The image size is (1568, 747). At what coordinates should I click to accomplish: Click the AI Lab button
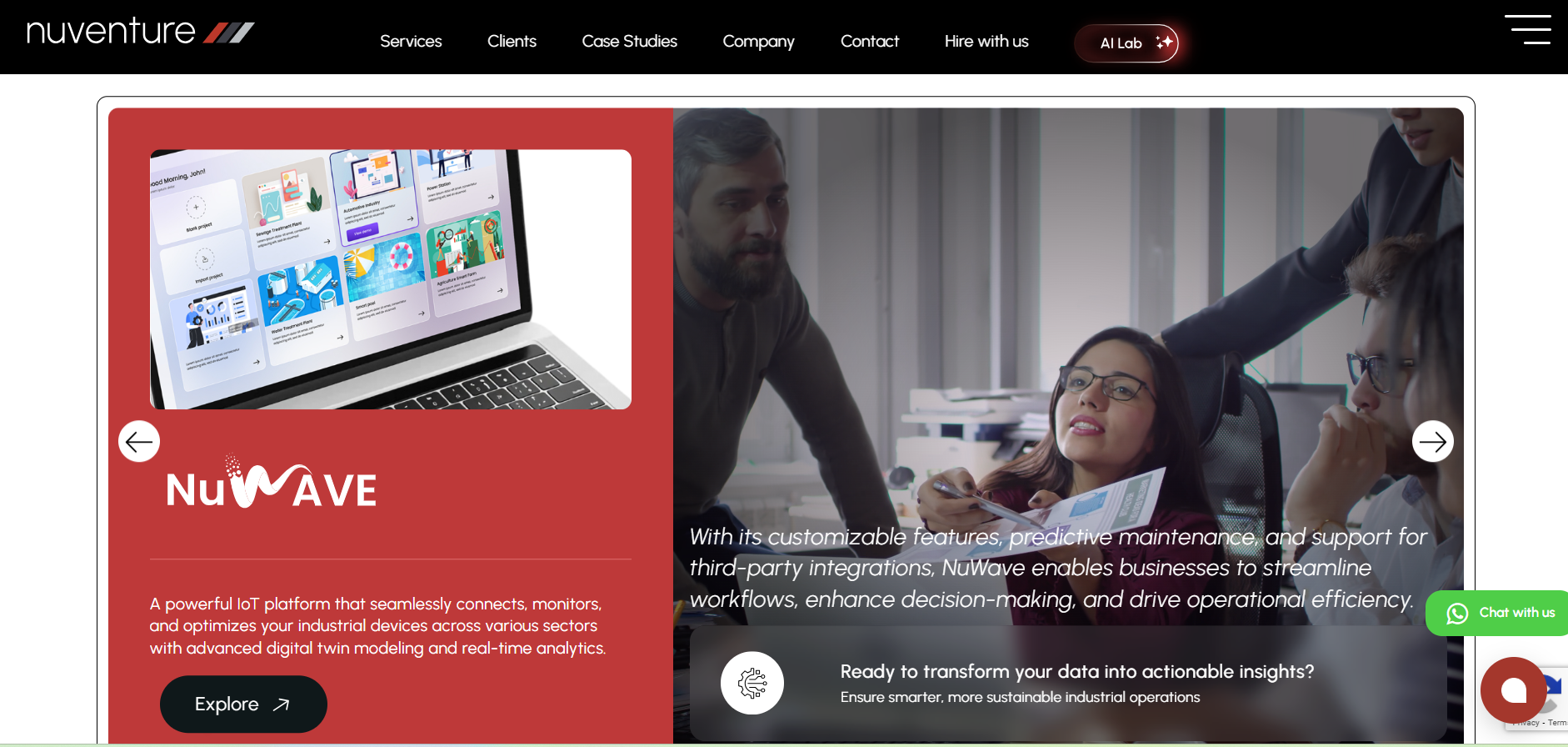pyautogui.click(x=1126, y=43)
